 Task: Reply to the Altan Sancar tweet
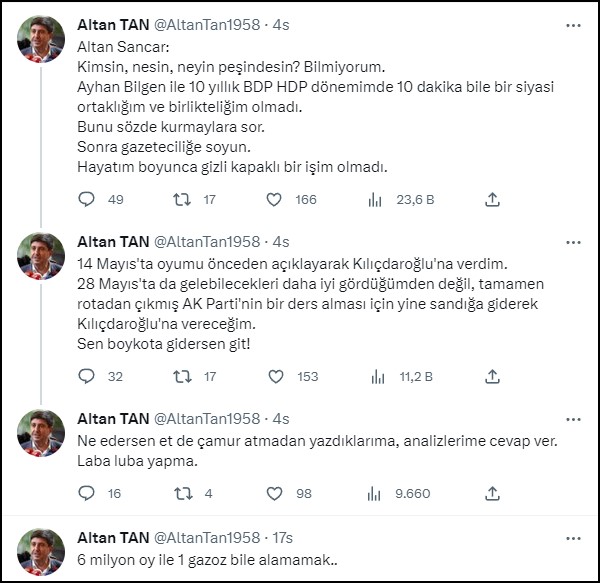(86, 200)
